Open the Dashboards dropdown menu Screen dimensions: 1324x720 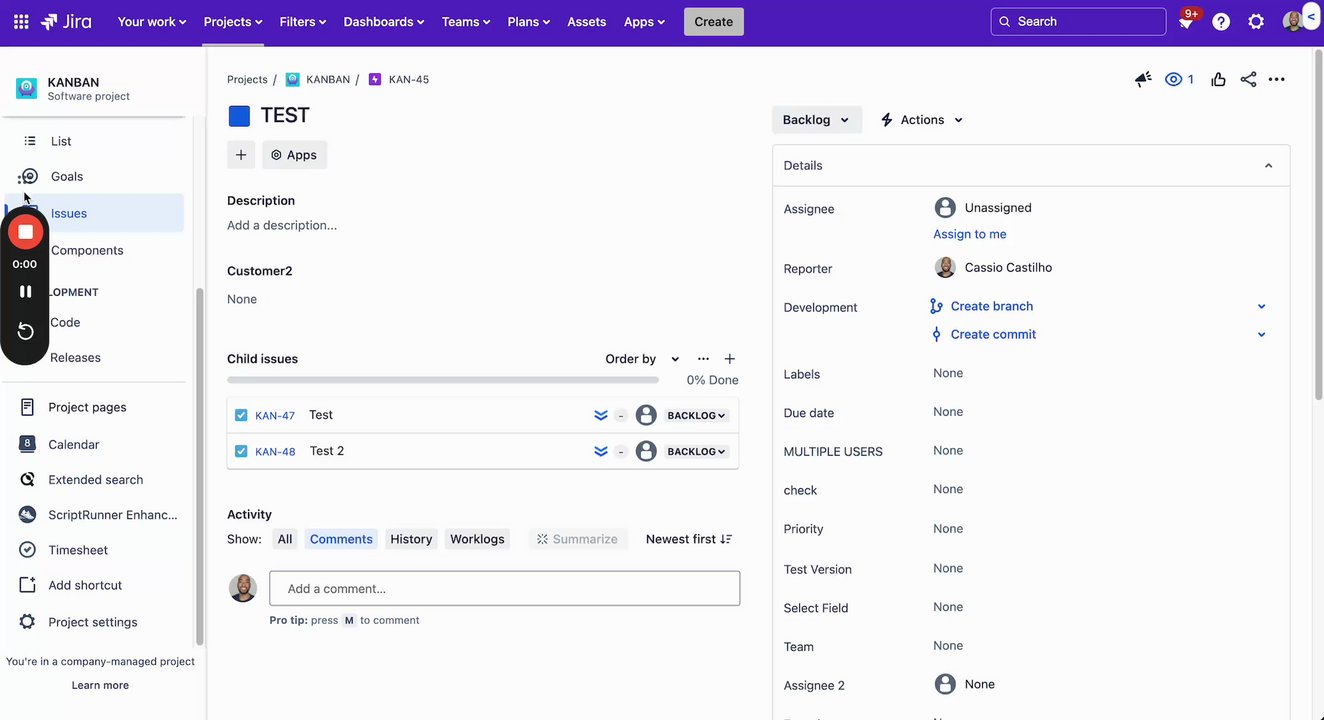[x=384, y=21]
